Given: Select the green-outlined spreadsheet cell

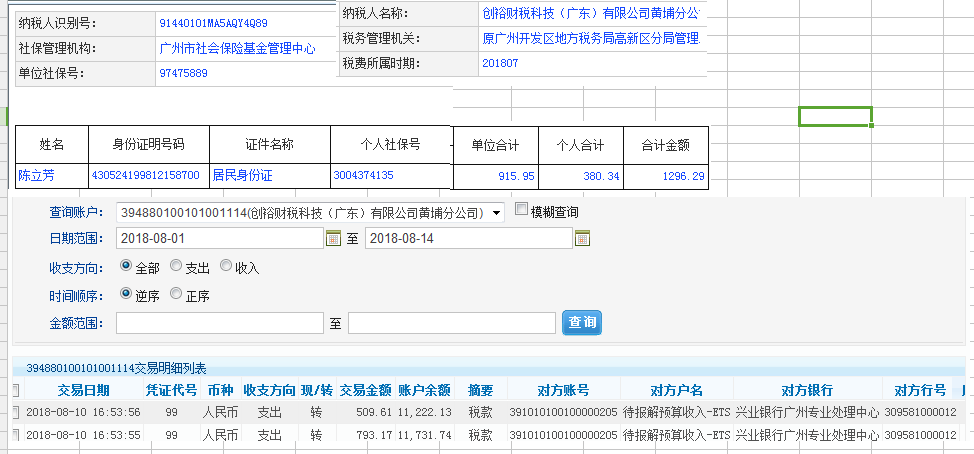Looking at the screenshot, I should click(x=835, y=116).
